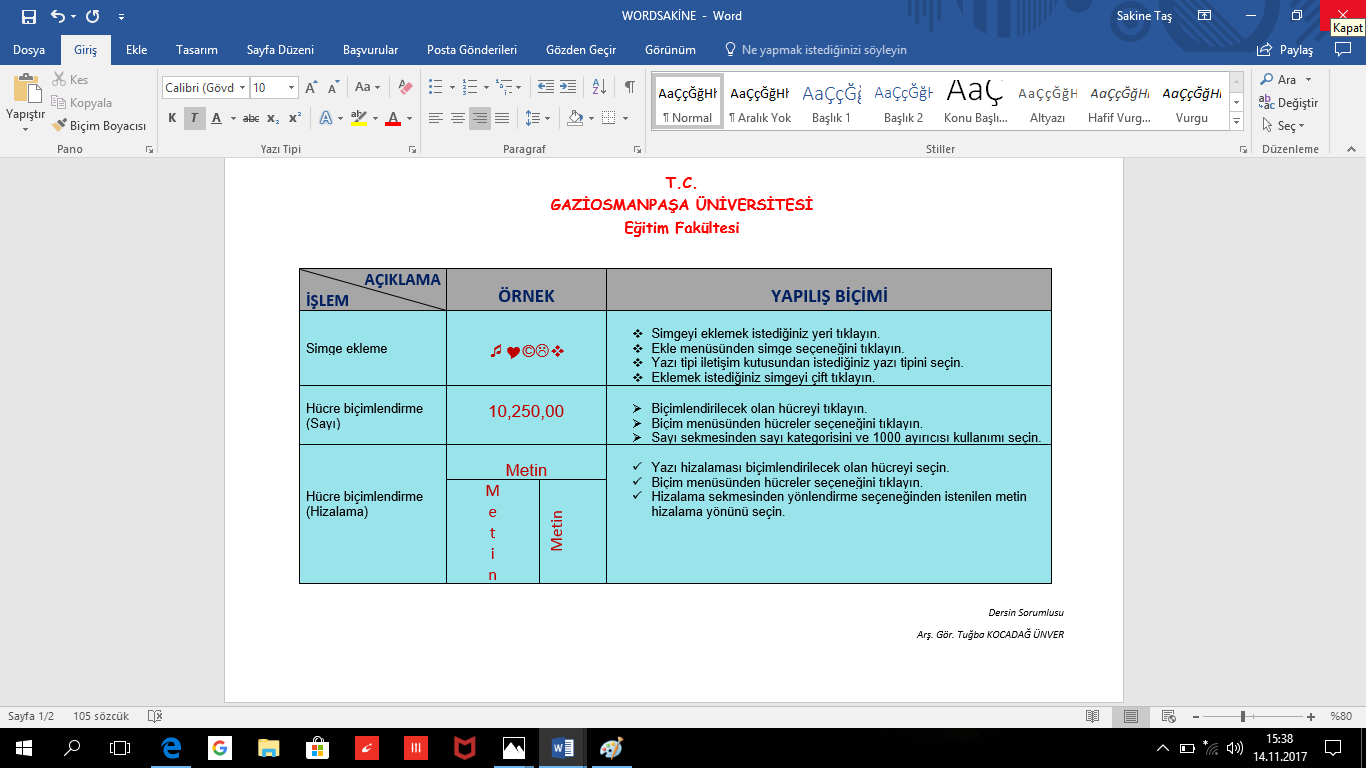Click the Paylaş share button
This screenshot has height=768, width=1366.
point(1286,50)
